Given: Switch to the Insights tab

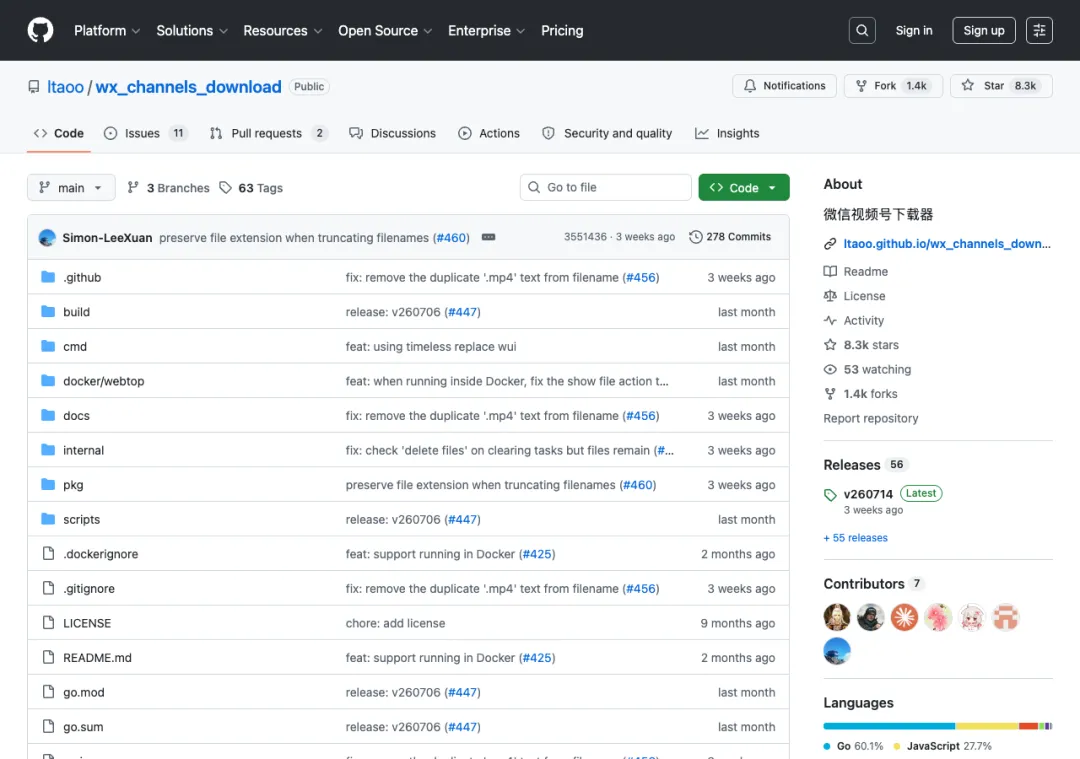Looking at the screenshot, I should (x=727, y=133).
